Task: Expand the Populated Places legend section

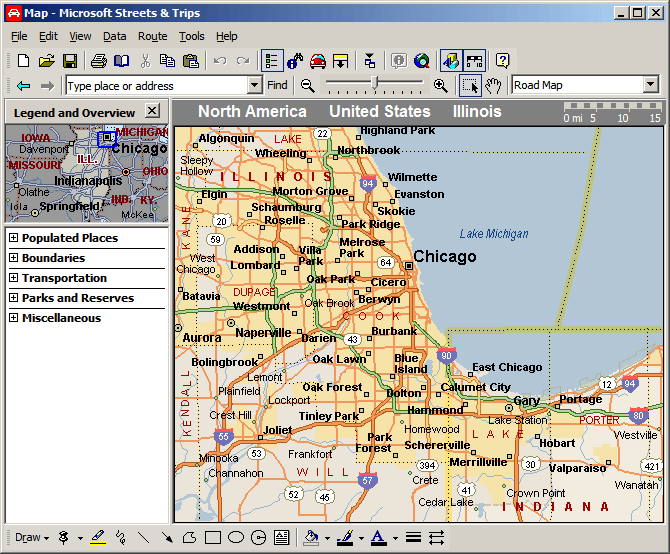Action: pos(14,237)
